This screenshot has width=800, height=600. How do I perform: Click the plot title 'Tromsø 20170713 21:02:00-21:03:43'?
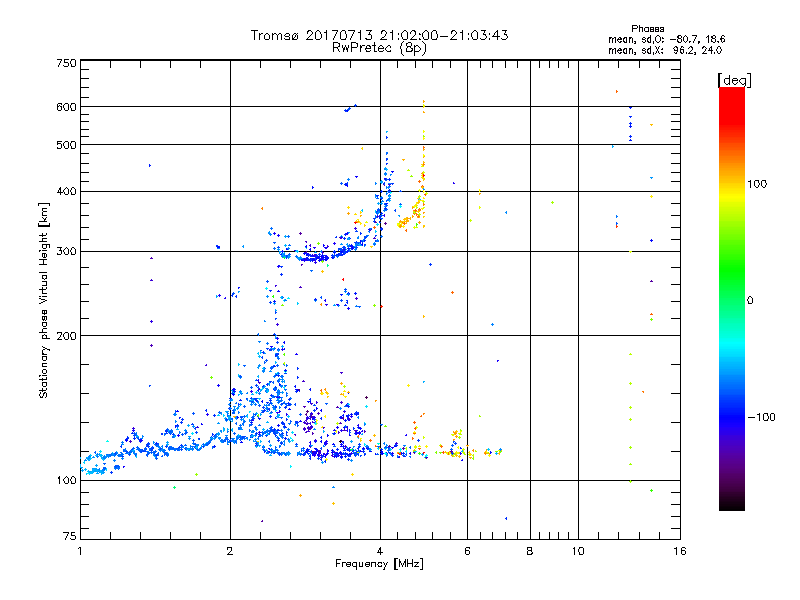point(380,35)
